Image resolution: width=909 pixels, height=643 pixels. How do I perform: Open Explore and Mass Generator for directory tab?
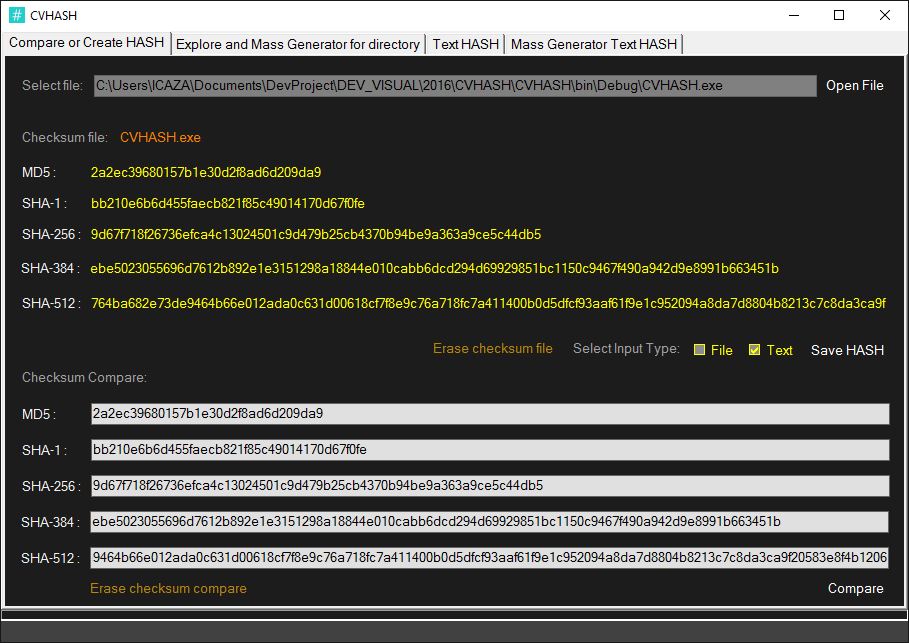(x=298, y=45)
